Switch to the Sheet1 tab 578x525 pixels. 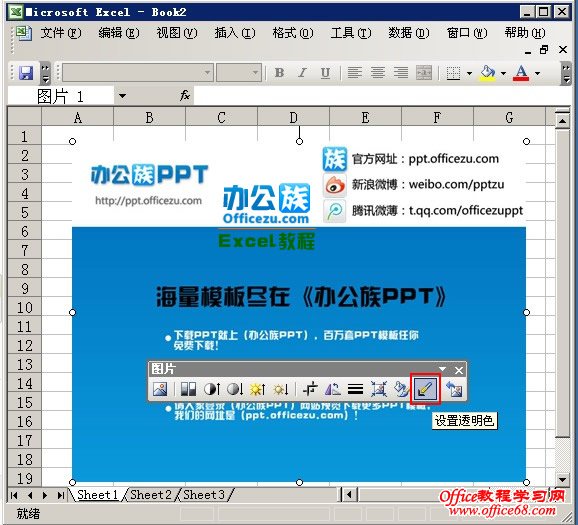(x=97, y=495)
